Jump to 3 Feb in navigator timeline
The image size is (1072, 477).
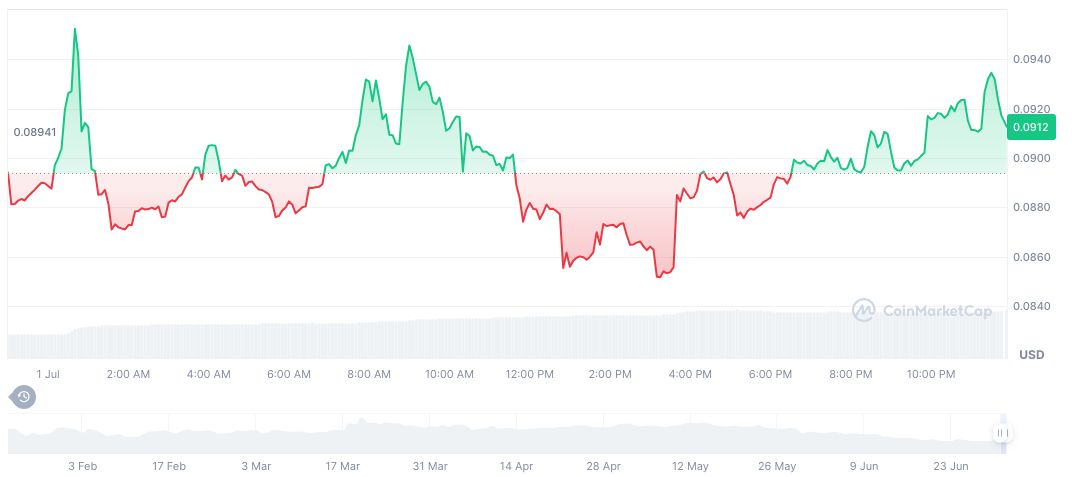pos(82,466)
